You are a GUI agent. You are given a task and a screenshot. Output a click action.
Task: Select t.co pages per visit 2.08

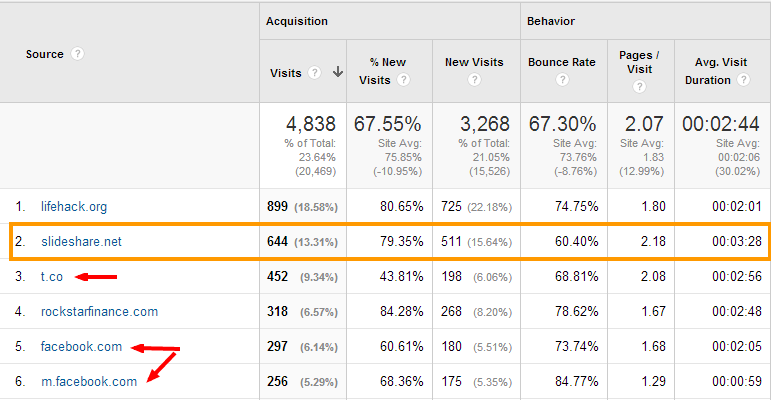[x=653, y=276]
